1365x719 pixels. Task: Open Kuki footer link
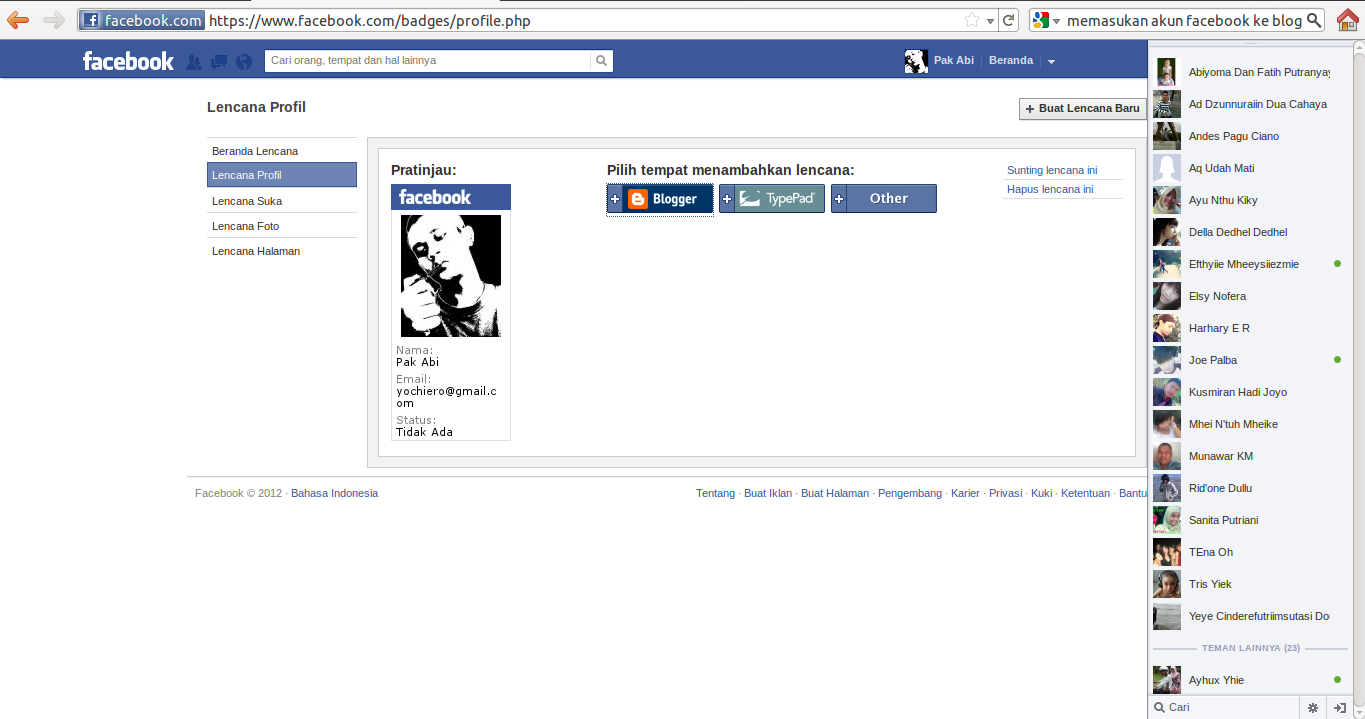click(1041, 493)
